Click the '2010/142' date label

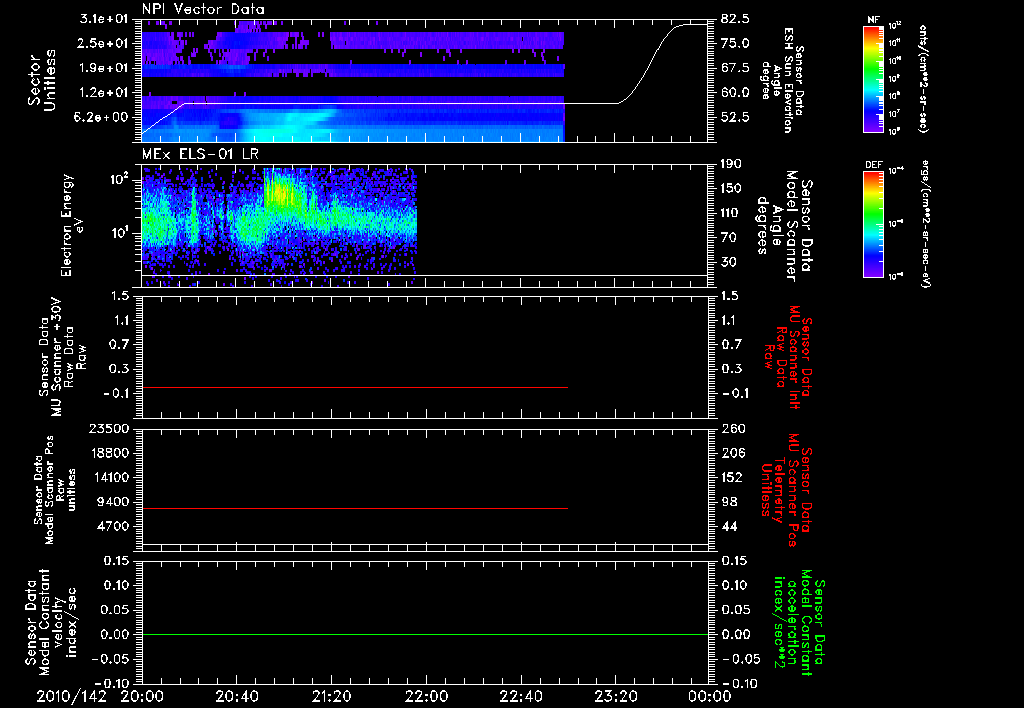click(71, 696)
